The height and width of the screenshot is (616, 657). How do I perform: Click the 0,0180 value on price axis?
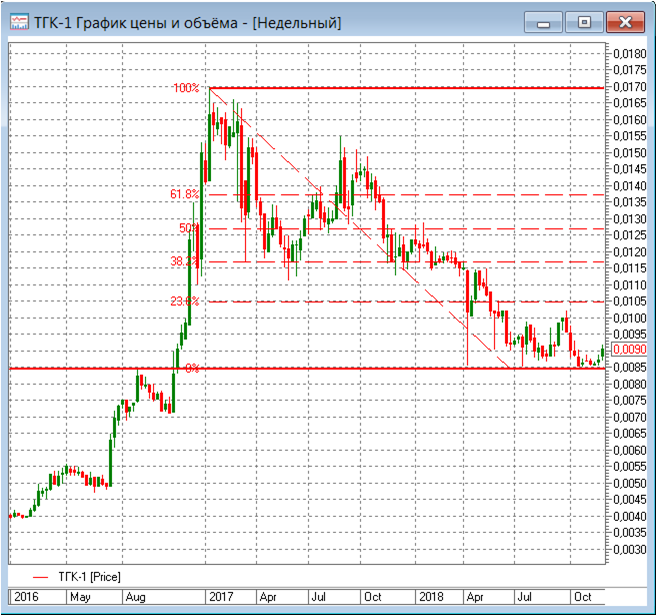click(628, 54)
